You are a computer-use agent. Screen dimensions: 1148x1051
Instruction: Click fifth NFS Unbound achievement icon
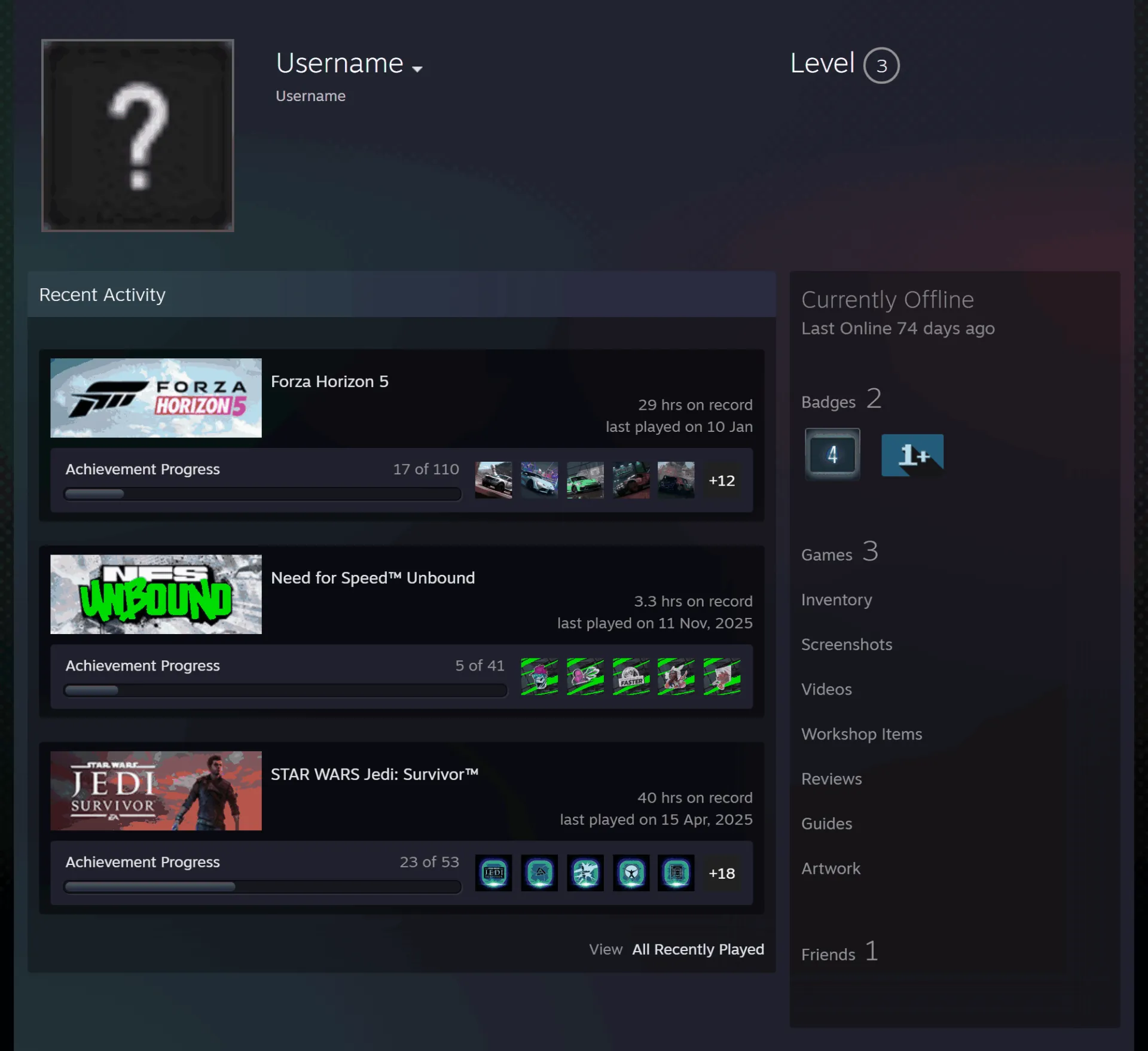(x=722, y=677)
